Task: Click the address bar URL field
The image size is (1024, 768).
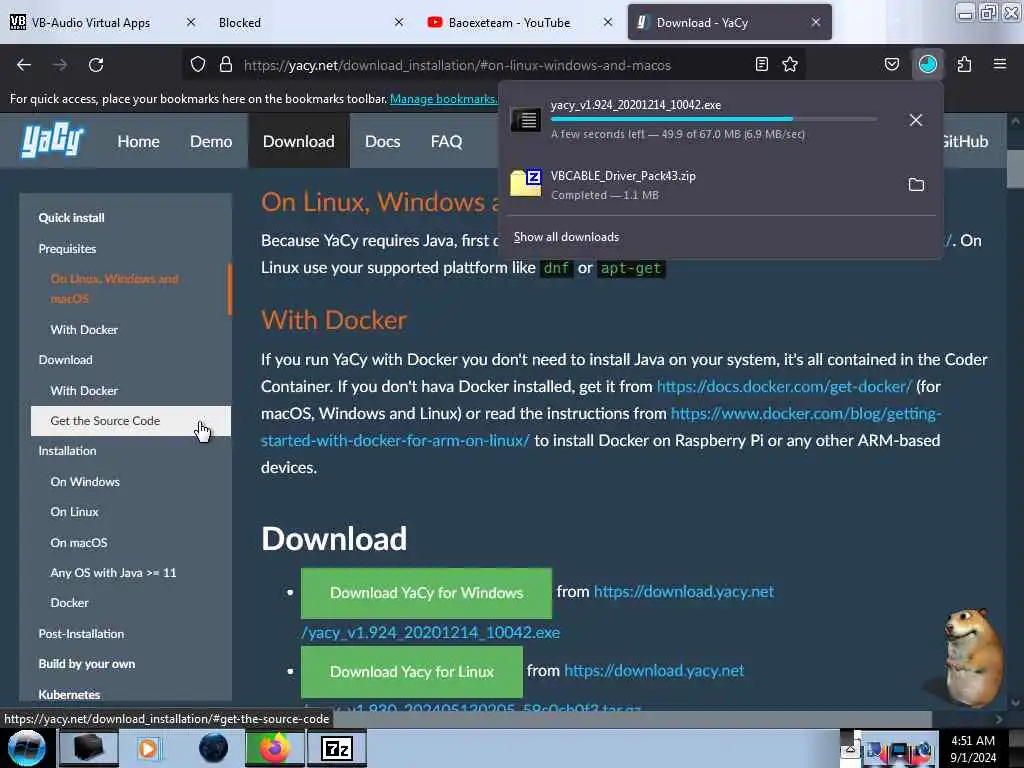Action: (x=457, y=65)
